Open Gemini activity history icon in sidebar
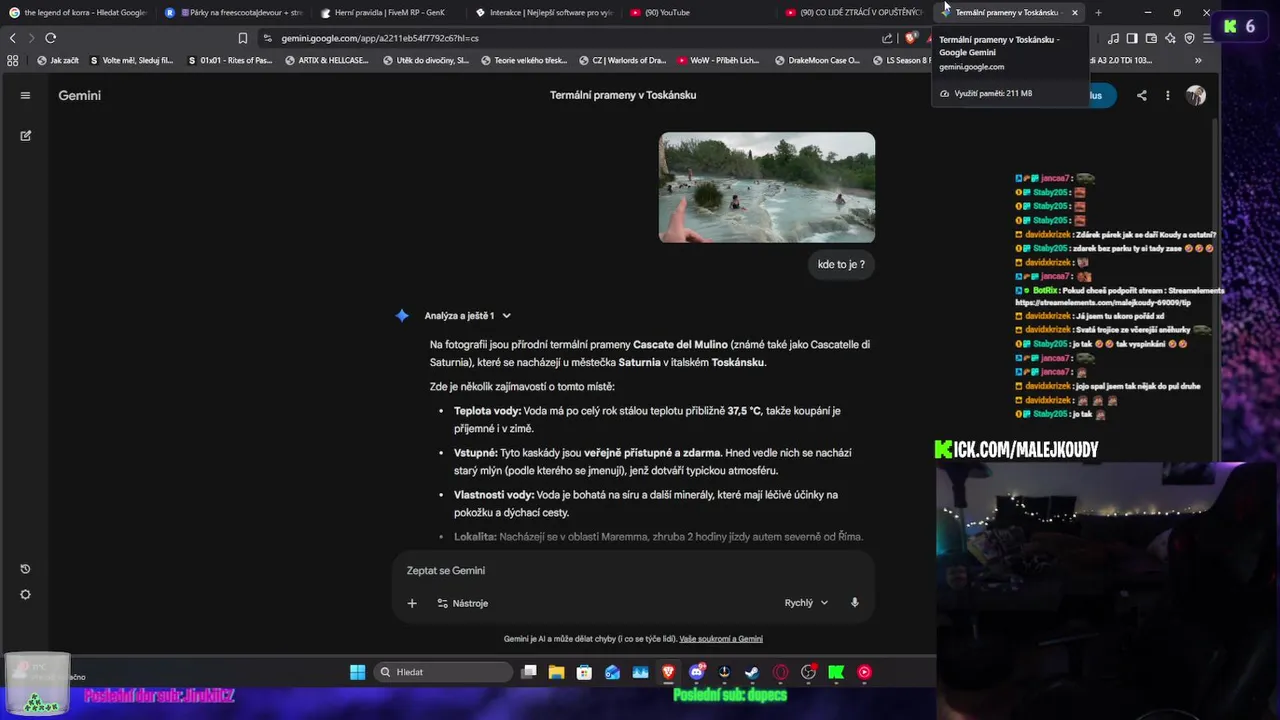 pyautogui.click(x=25, y=569)
